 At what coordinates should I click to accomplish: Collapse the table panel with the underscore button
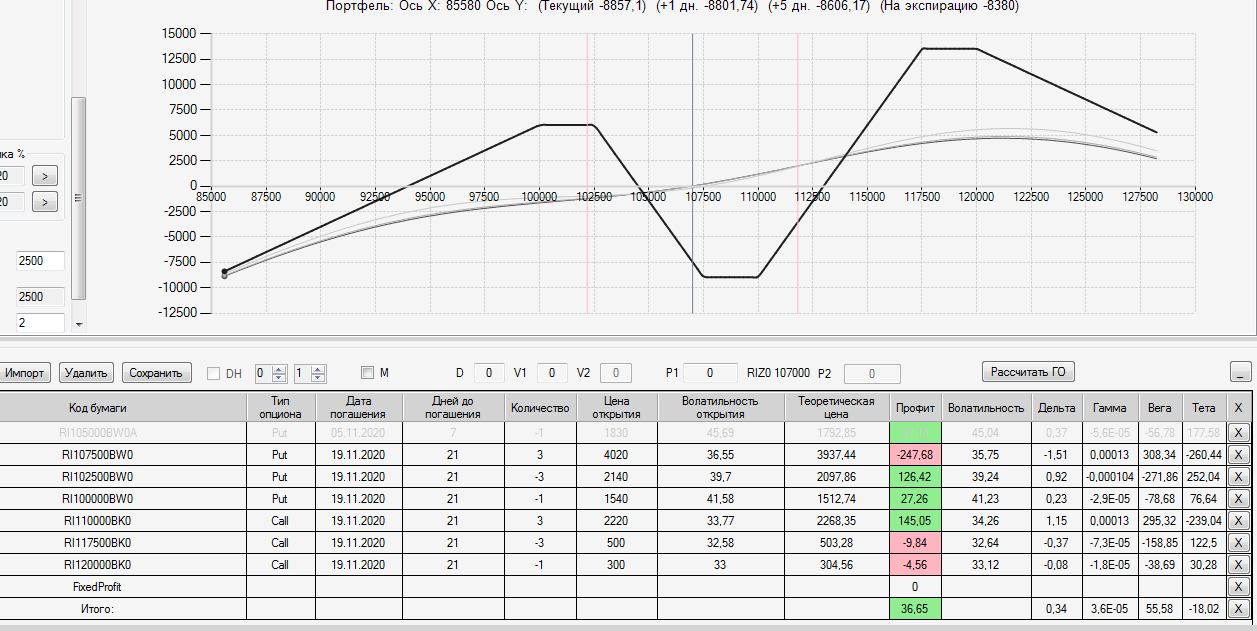click(1242, 373)
